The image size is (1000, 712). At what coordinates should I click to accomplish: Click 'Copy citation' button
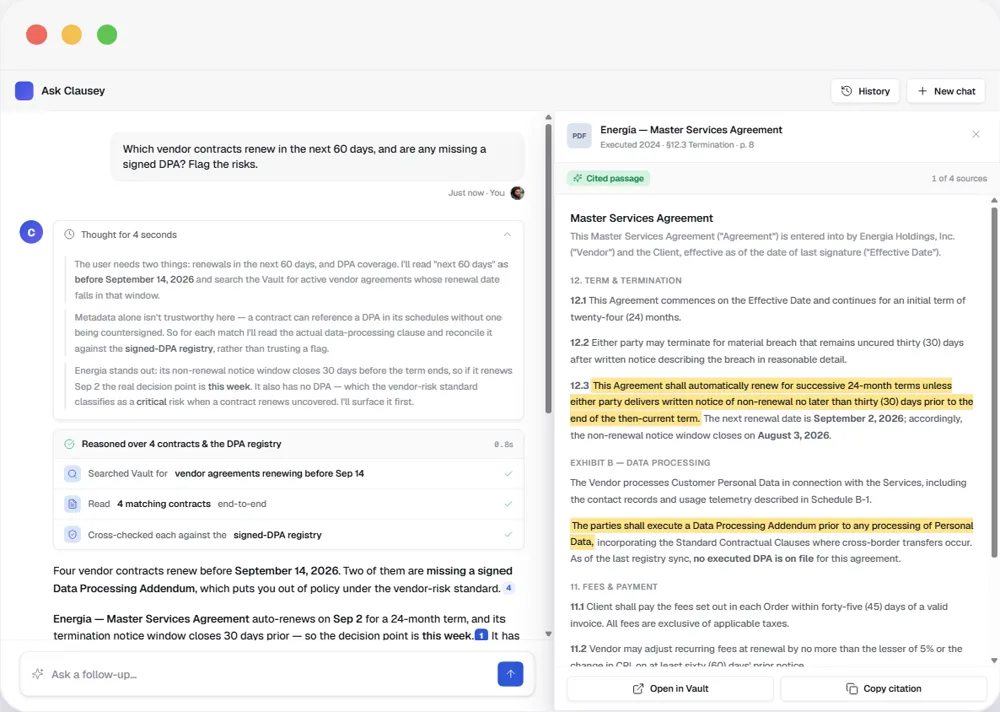coord(883,688)
